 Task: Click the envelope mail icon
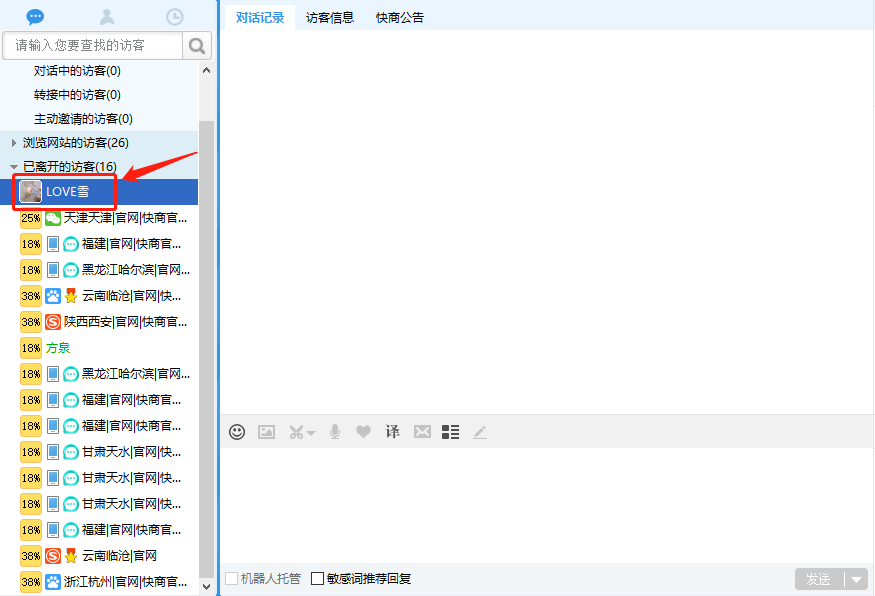tap(422, 432)
